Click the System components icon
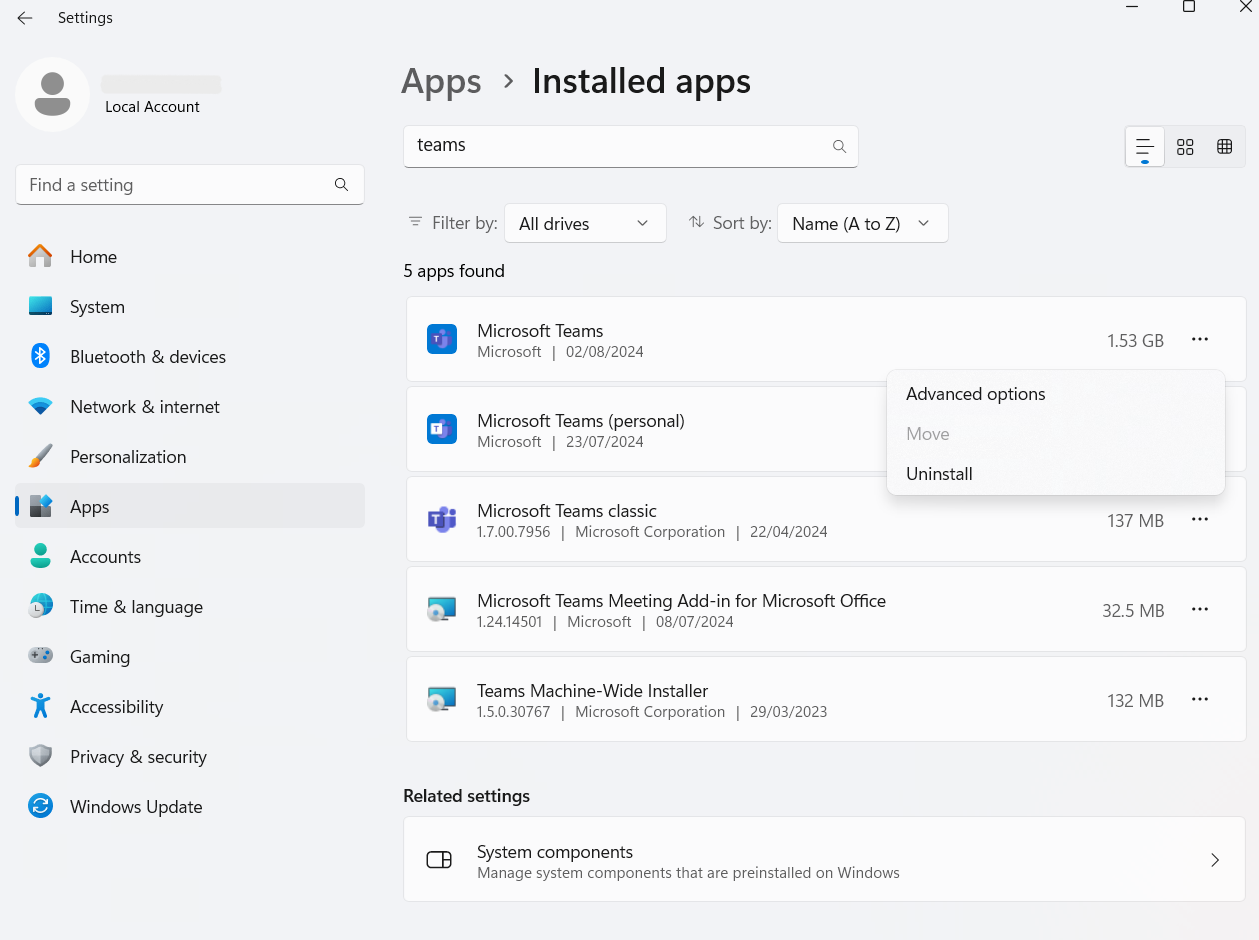Image resolution: width=1259 pixels, height=940 pixels. click(x=438, y=859)
